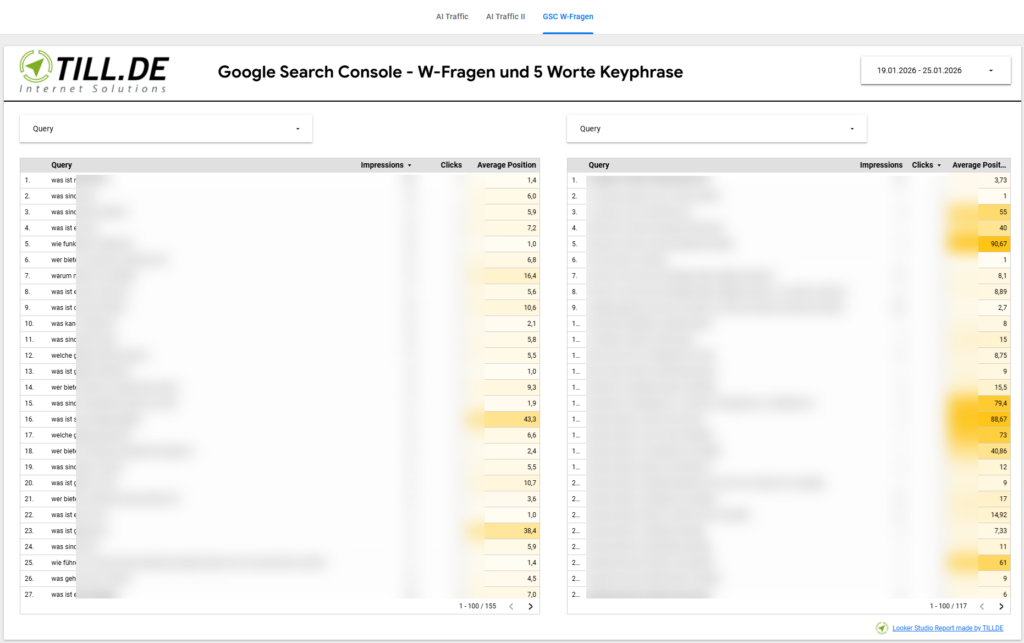1024x643 pixels.
Task: Sort left table by Average Position header
Action: tap(506, 165)
